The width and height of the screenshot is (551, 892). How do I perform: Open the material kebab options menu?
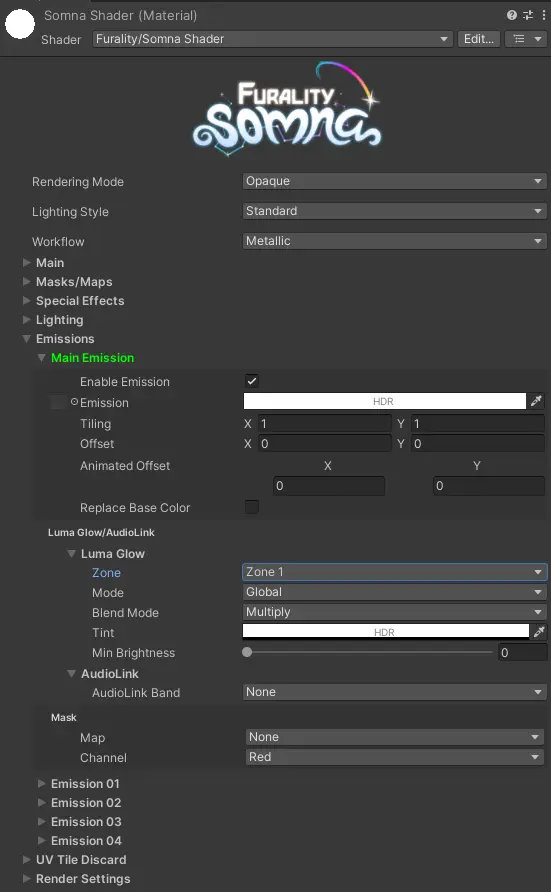[x=544, y=15]
